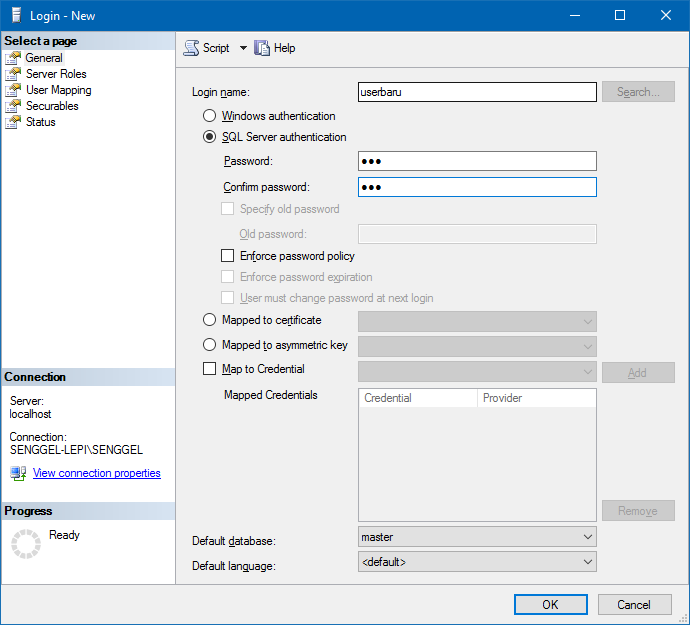Close the Login - New window
Image resolution: width=690 pixels, height=625 pixels.
(666, 15)
